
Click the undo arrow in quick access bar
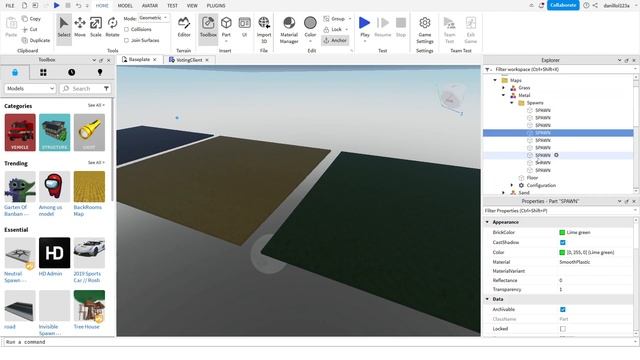coord(78,5)
